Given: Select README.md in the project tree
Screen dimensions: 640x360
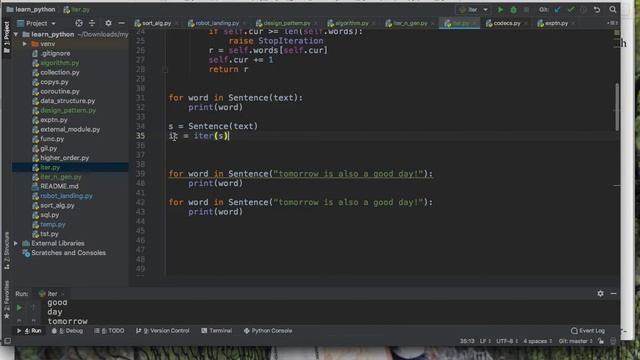Looking at the screenshot, I should pos(59,186).
